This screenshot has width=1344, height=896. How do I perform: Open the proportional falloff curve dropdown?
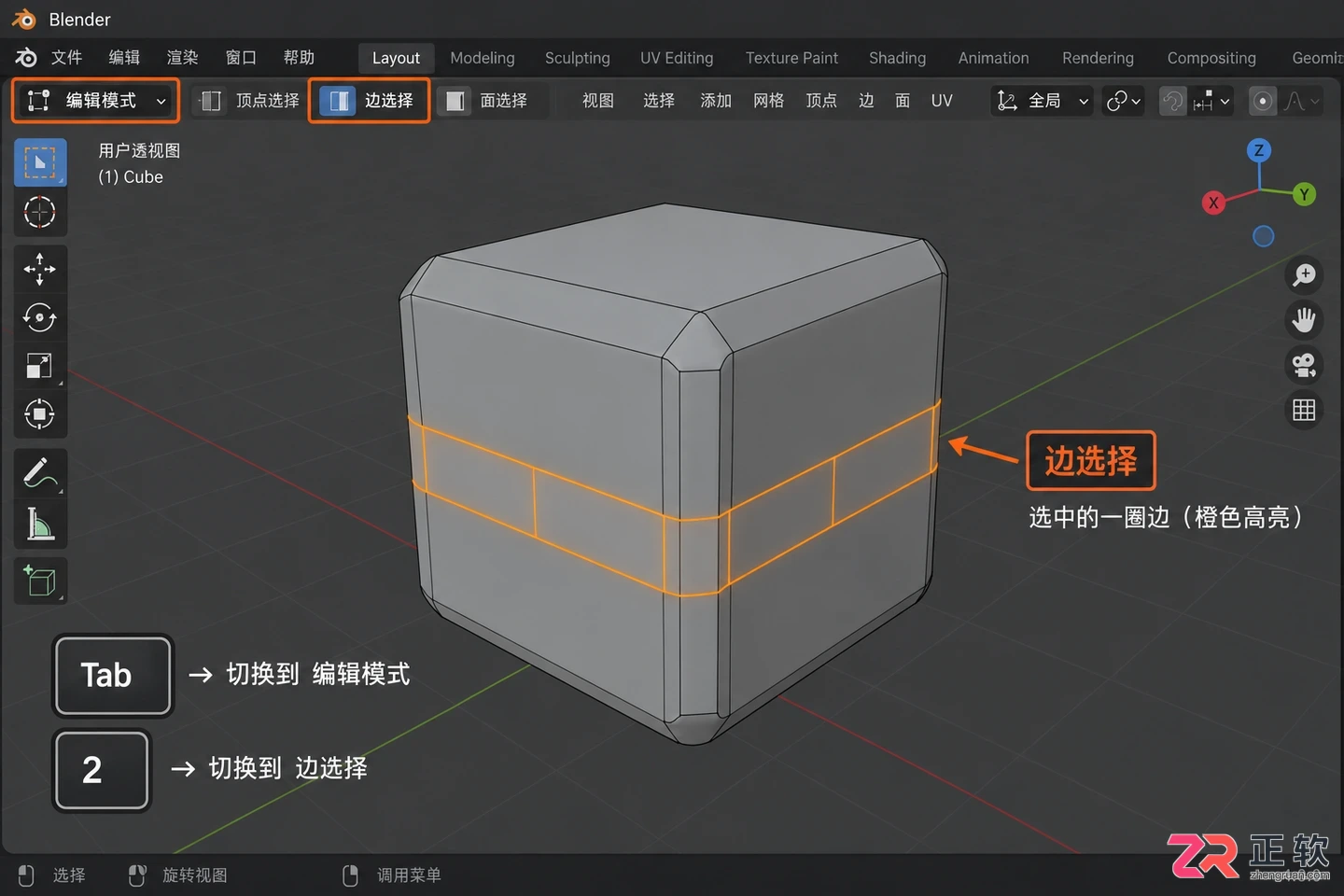click(x=1302, y=101)
